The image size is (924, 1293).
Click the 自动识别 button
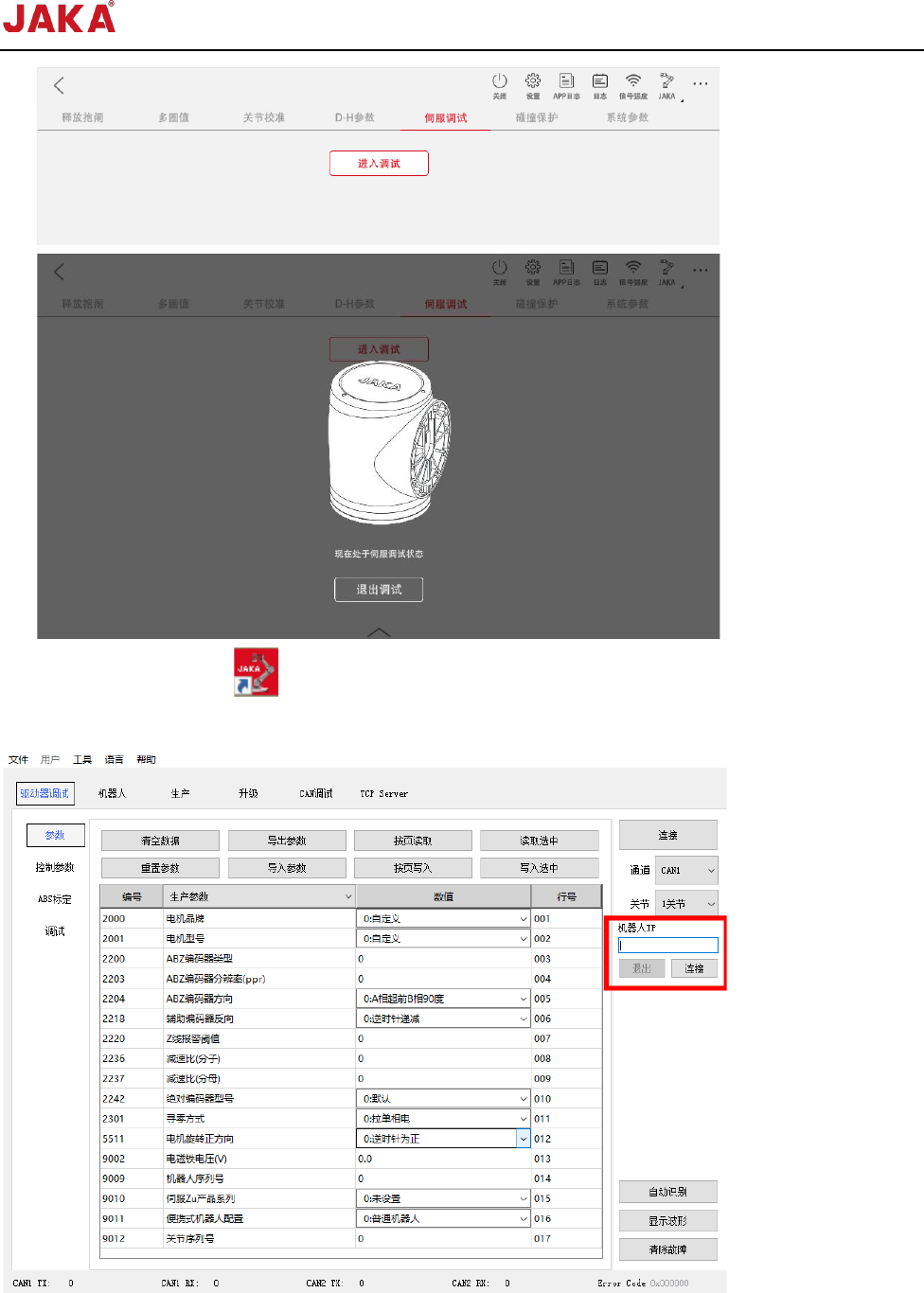668,1192
